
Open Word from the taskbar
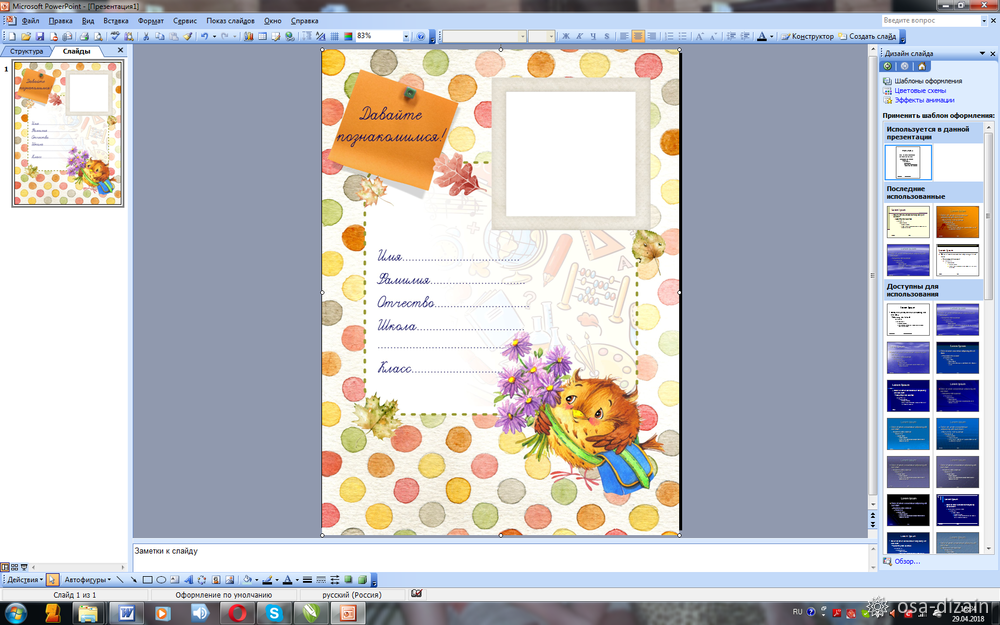(x=126, y=614)
